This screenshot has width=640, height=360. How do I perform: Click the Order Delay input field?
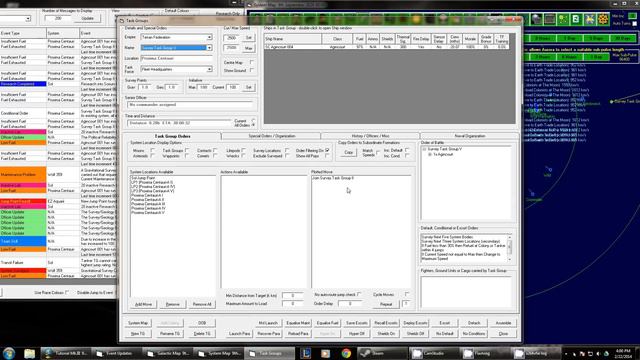click(x=350, y=304)
